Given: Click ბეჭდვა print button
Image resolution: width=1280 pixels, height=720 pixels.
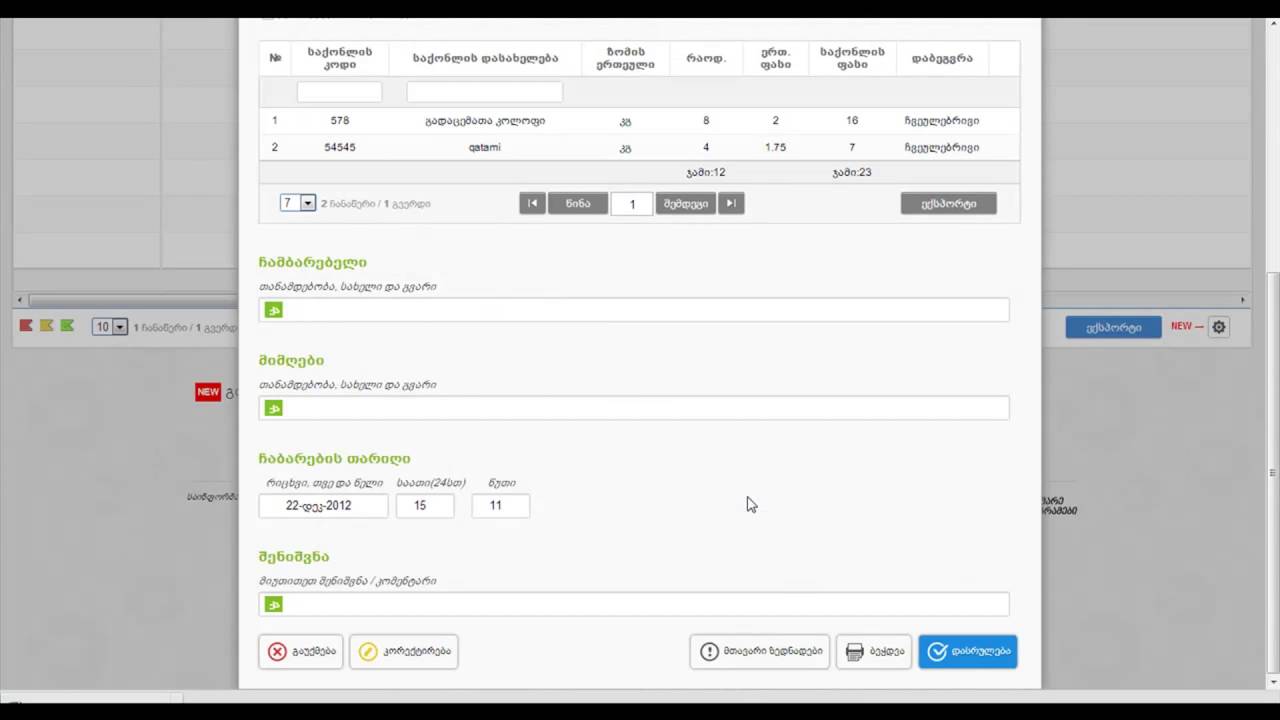Looking at the screenshot, I should (x=874, y=651).
